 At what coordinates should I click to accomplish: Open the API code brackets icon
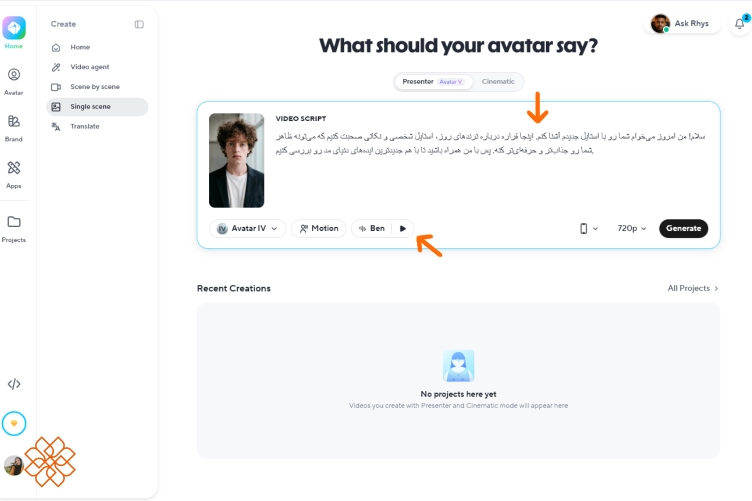tap(14, 384)
